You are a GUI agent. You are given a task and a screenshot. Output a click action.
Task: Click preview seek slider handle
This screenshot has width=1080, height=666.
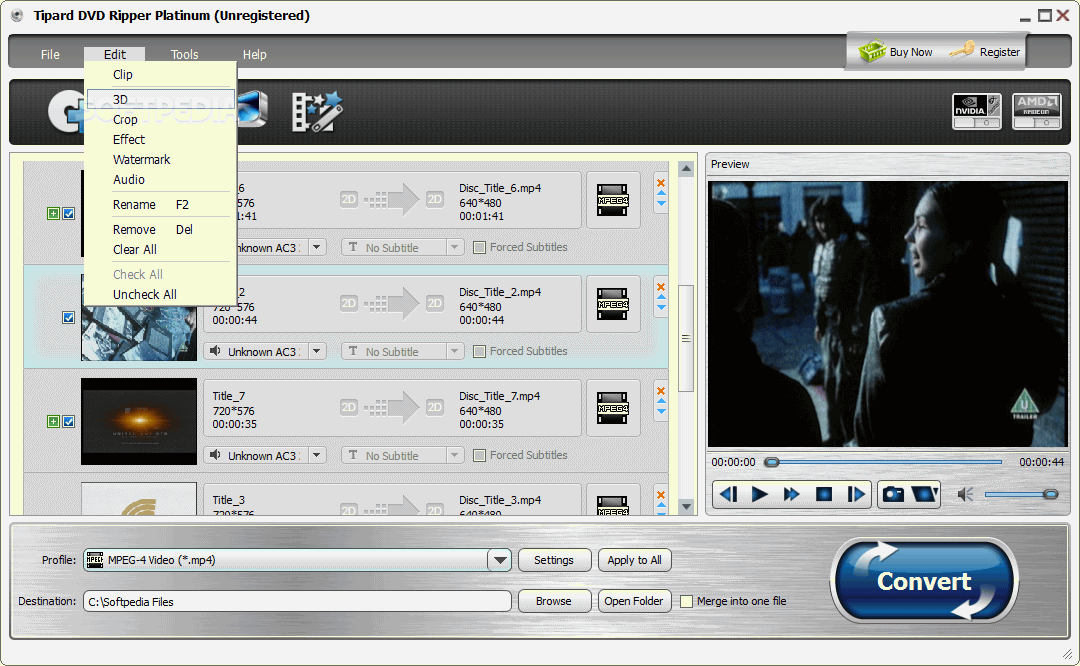pos(772,462)
